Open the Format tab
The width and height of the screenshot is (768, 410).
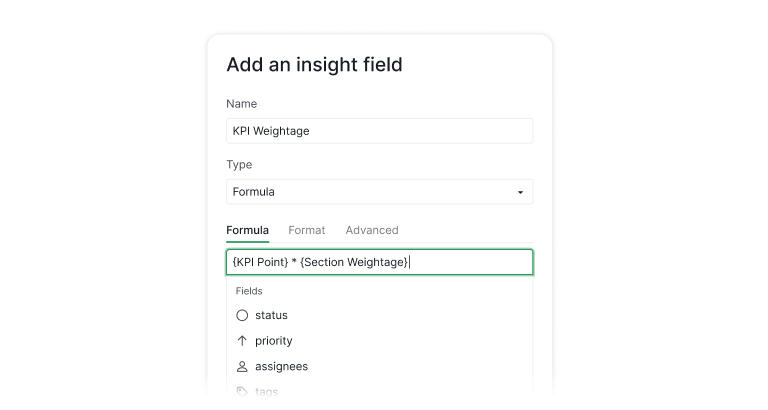307,230
